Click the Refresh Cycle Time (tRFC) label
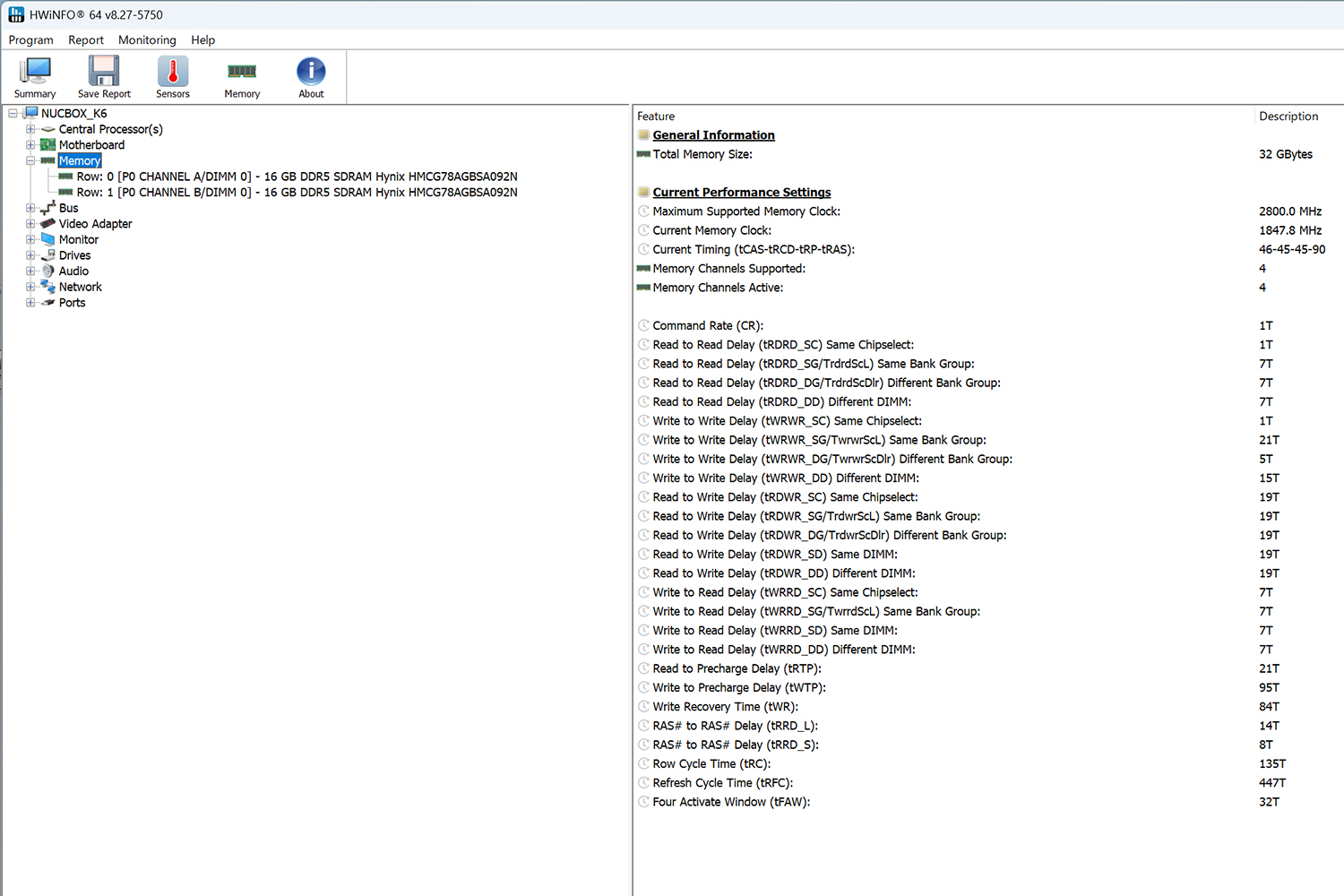The image size is (1344, 896). pyautogui.click(x=723, y=783)
